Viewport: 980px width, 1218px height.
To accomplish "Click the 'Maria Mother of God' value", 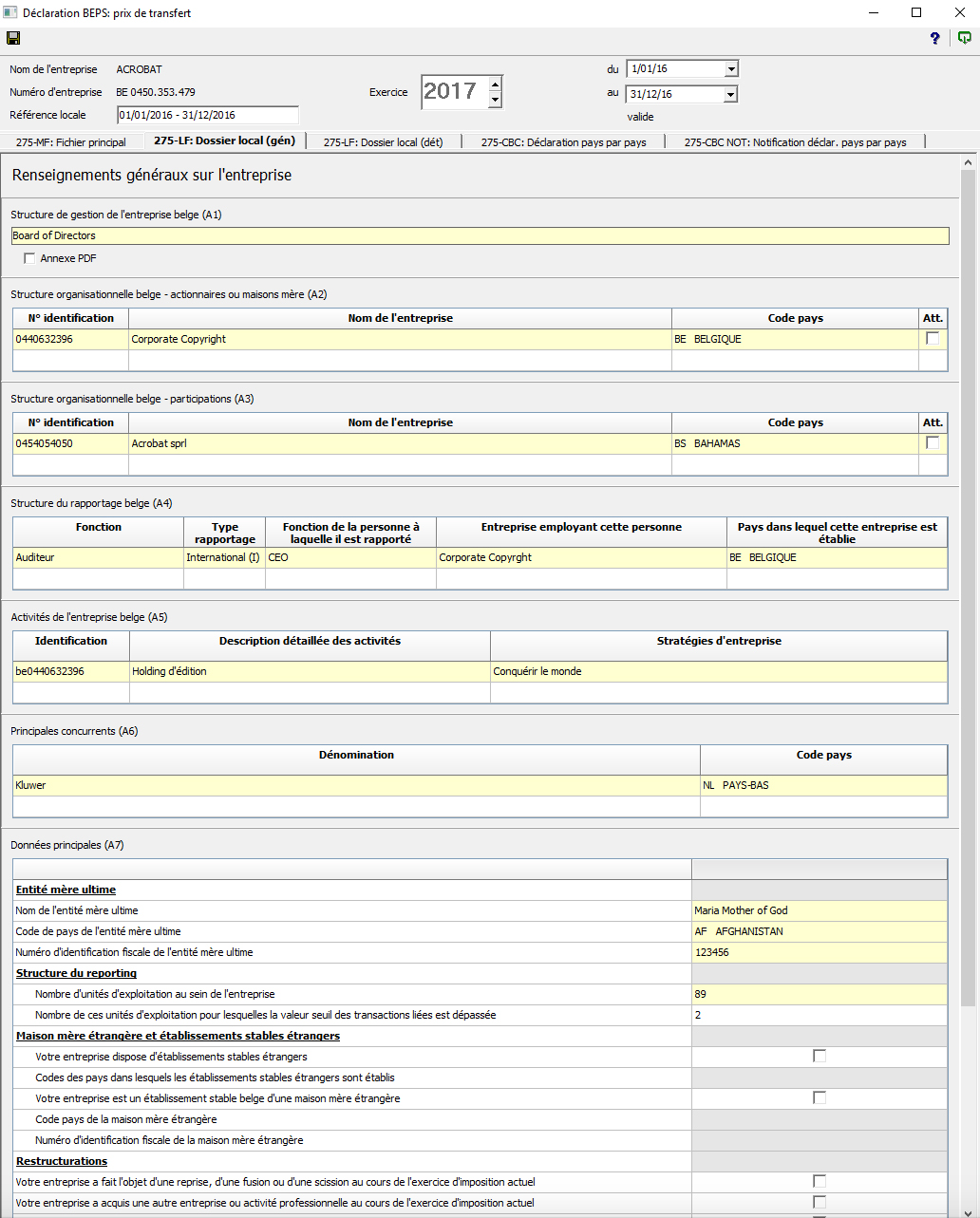I will [820, 910].
